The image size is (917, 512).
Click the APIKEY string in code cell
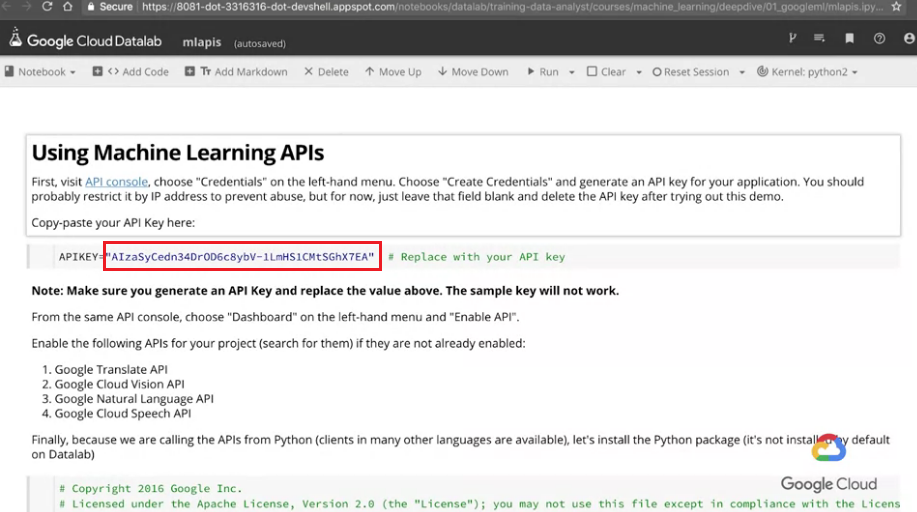coord(240,256)
